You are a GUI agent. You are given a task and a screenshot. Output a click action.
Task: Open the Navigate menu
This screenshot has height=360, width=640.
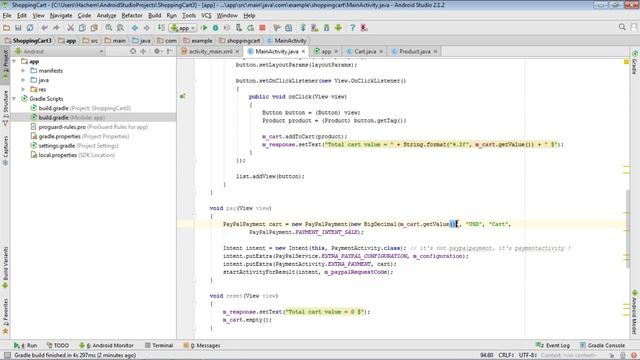coord(61,16)
